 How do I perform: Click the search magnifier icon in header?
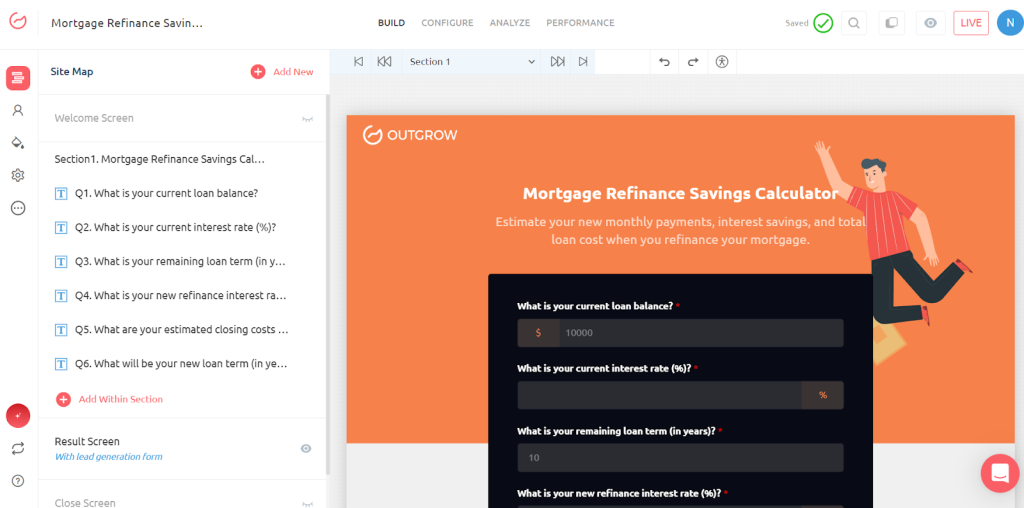853,23
